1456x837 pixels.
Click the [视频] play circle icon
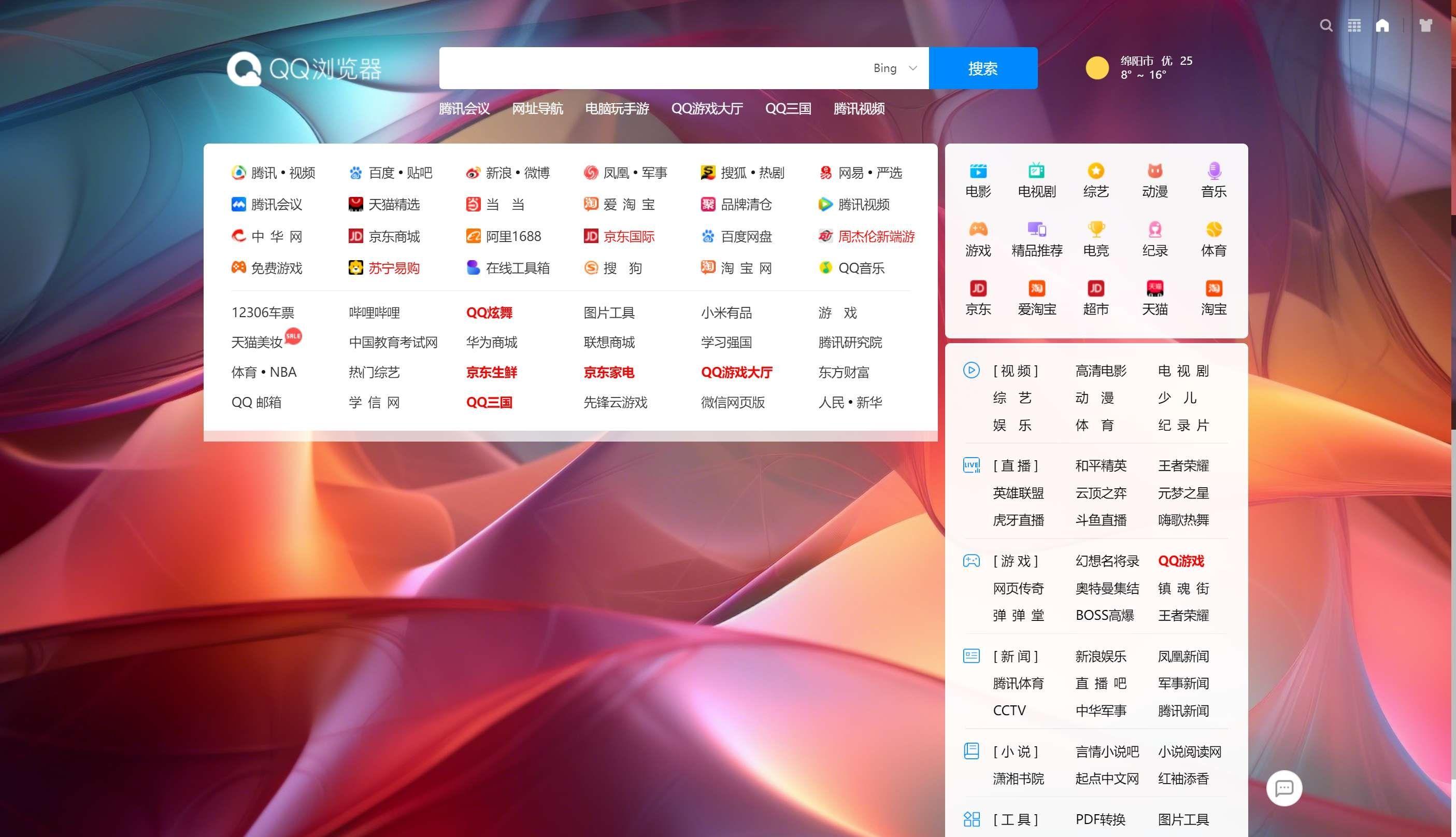(971, 370)
